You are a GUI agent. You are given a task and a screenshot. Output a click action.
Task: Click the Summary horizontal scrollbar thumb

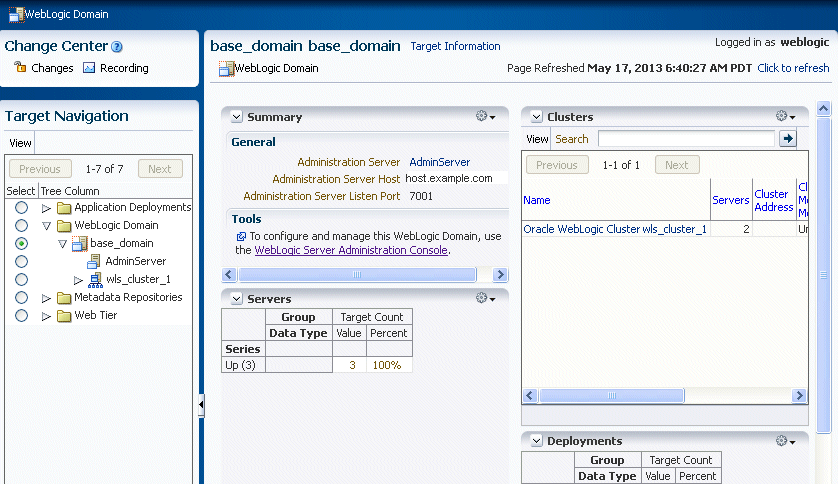[357, 275]
